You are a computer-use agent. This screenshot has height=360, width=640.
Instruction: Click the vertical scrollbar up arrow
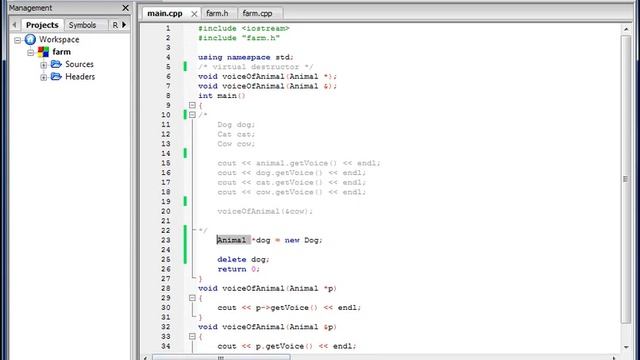tap(626, 29)
